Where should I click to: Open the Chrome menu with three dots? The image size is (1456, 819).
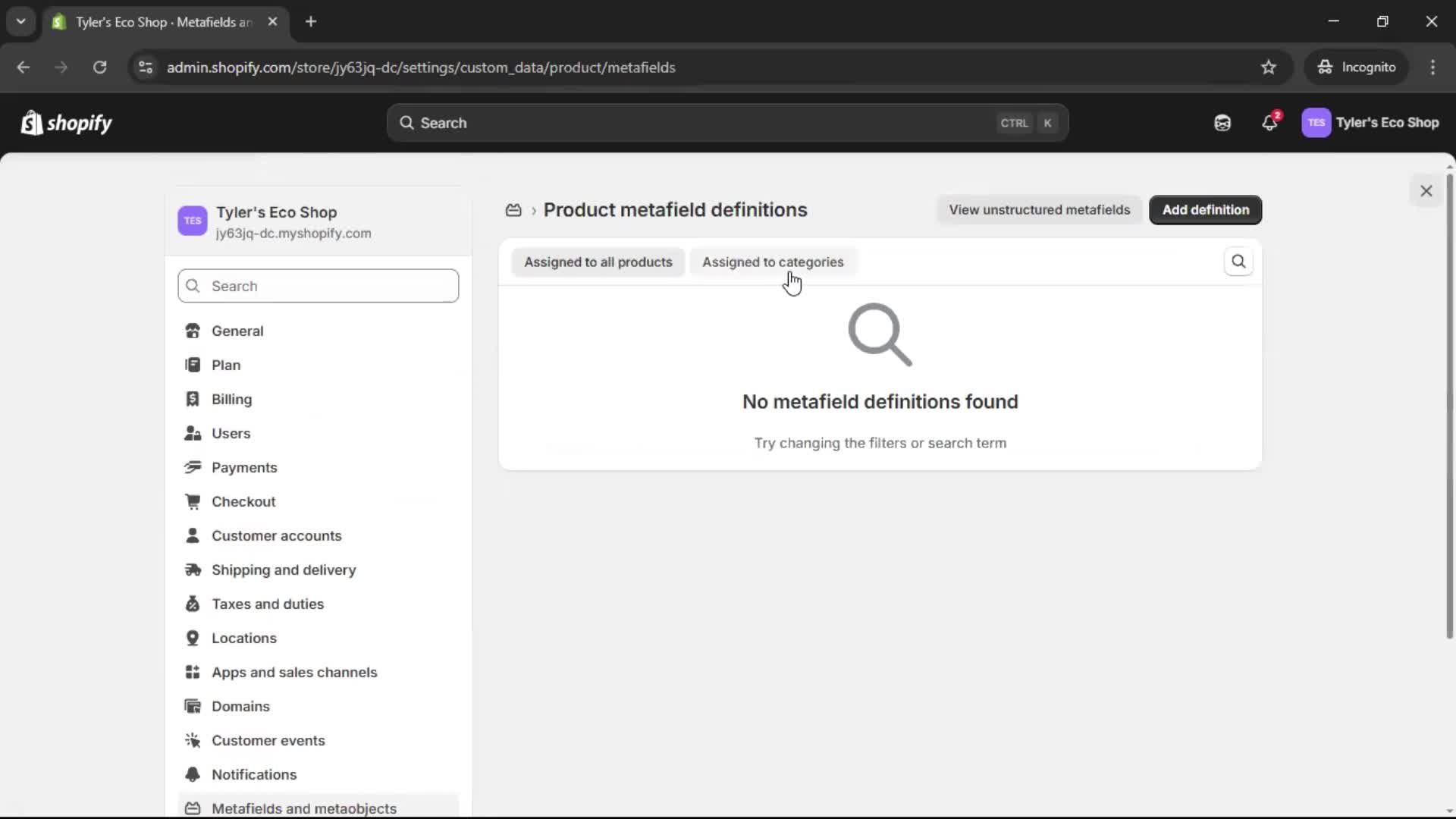[x=1433, y=67]
